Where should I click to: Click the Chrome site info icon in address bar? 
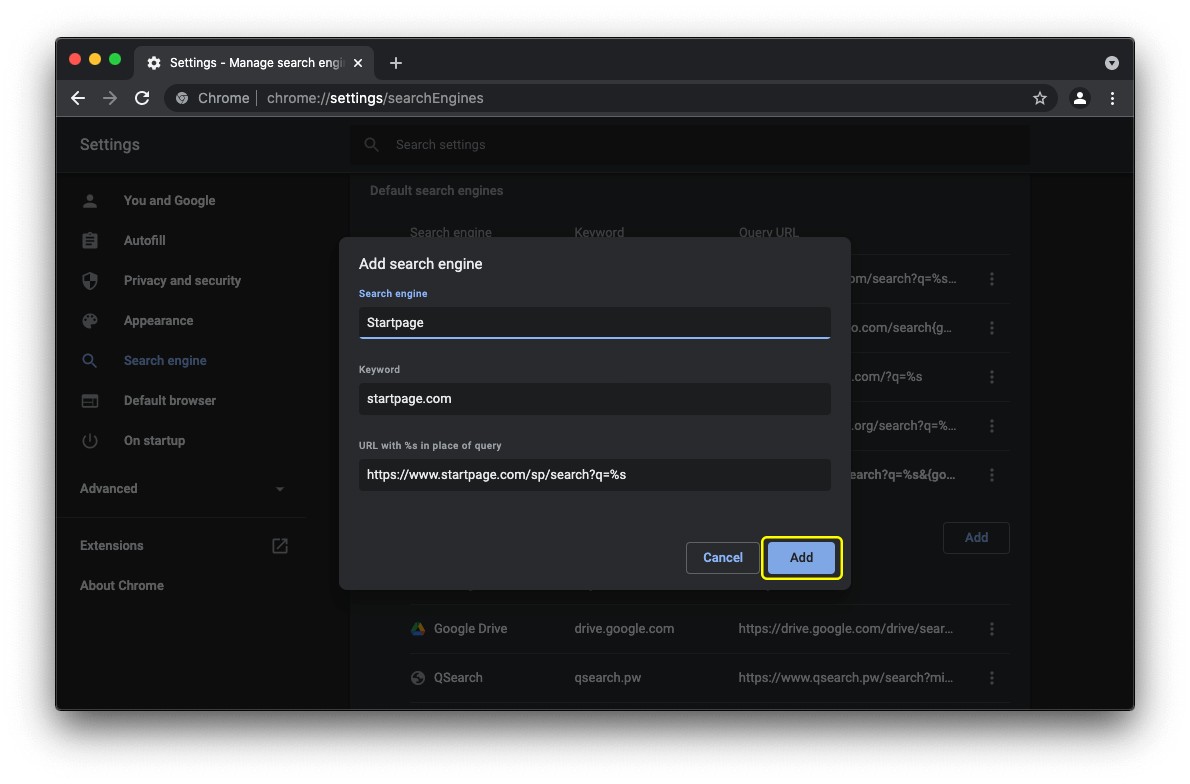(x=182, y=98)
